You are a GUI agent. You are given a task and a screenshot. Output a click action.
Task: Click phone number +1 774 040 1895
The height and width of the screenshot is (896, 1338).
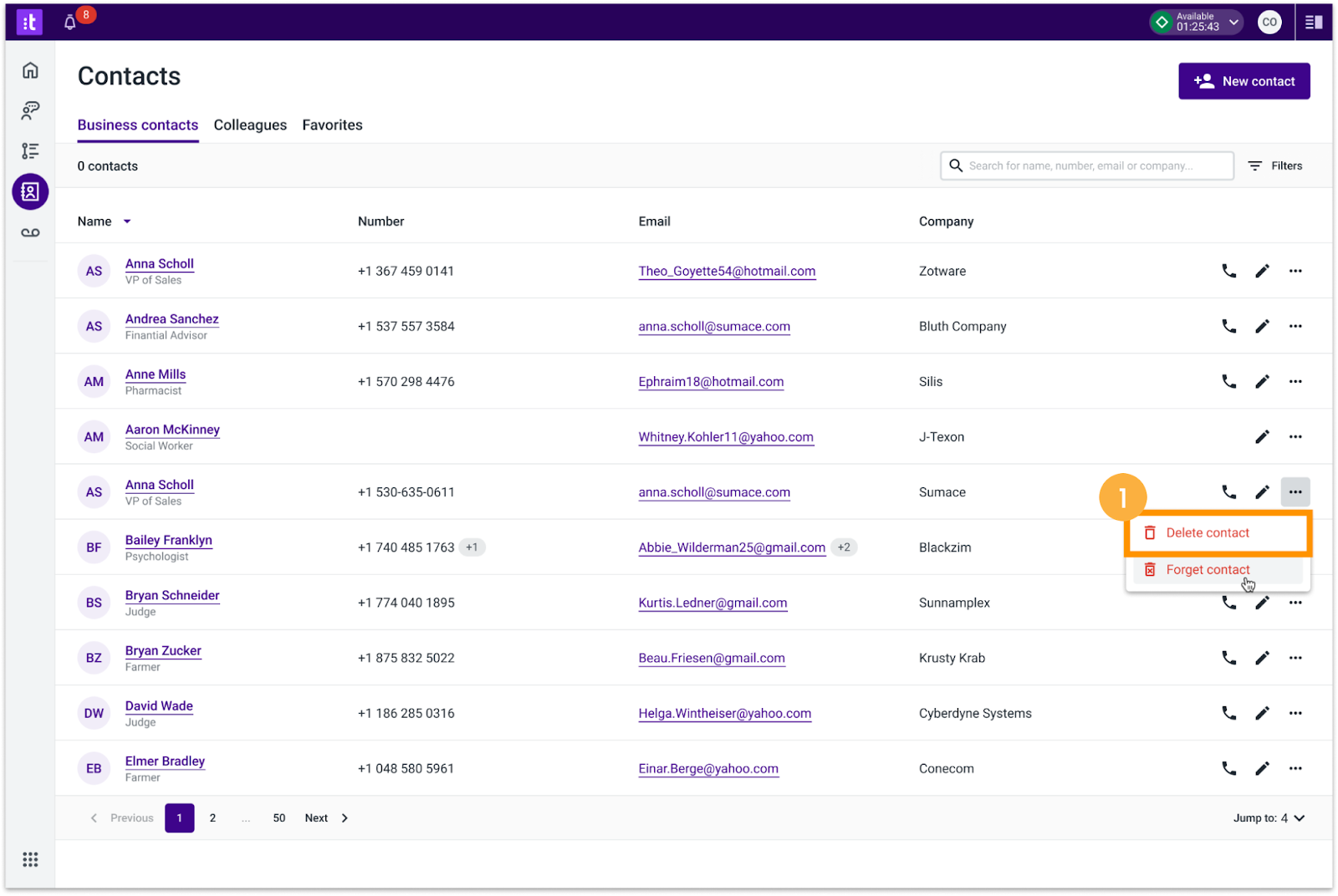[x=406, y=603]
